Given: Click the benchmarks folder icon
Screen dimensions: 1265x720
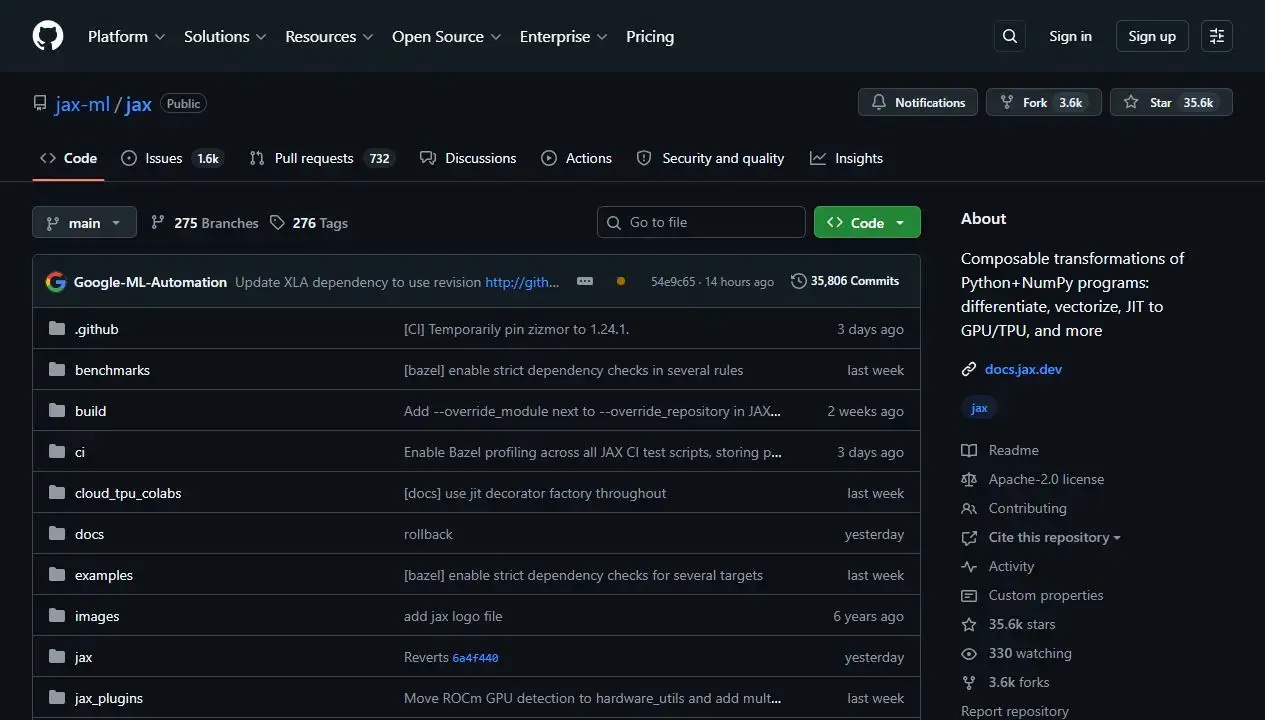Looking at the screenshot, I should 56,370.
